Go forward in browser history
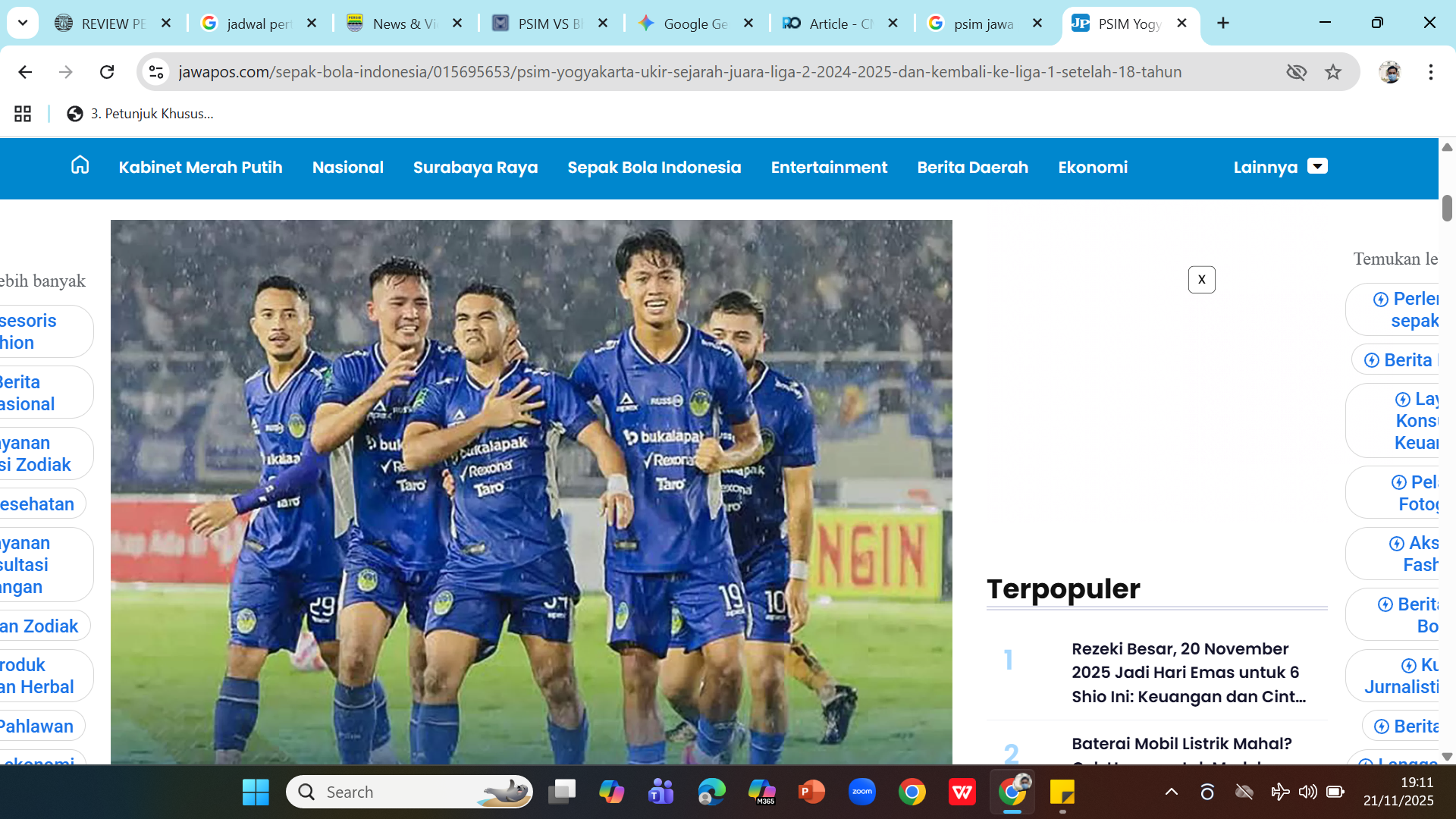1456x819 pixels. (66, 72)
